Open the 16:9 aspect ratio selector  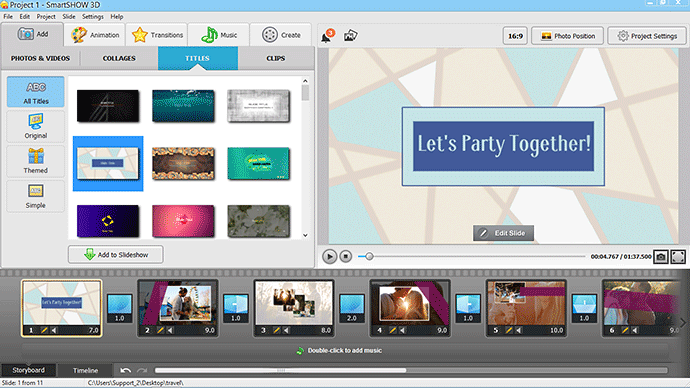tap(515, 36)
